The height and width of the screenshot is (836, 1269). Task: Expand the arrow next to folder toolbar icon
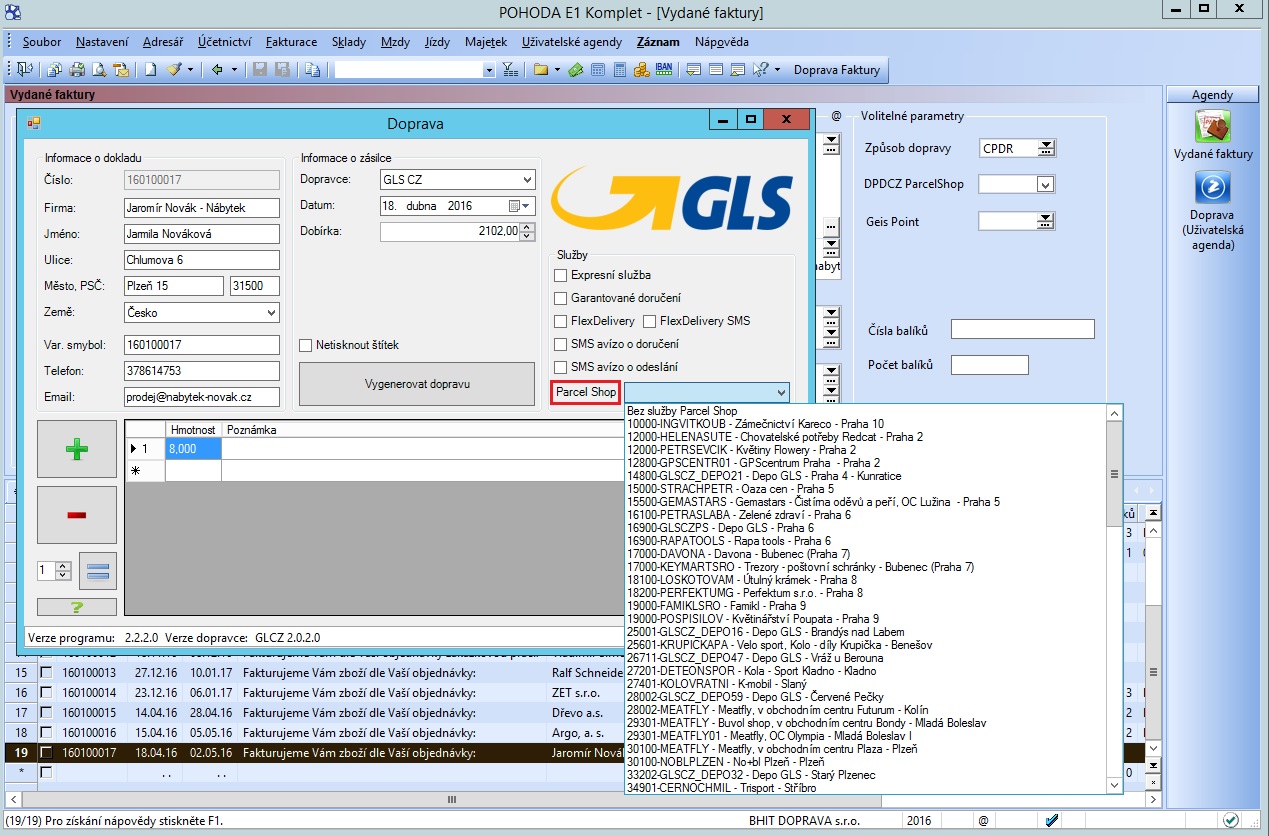(x=558, y=70)
